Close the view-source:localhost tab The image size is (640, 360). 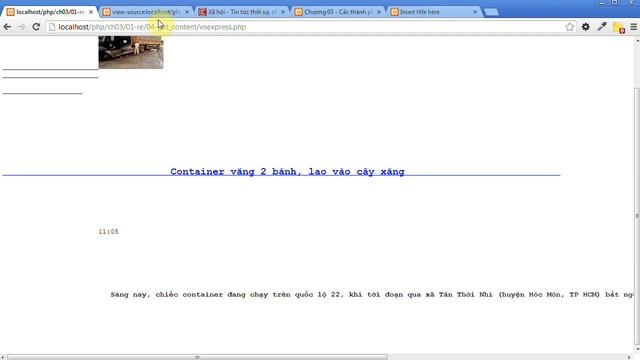187,12
